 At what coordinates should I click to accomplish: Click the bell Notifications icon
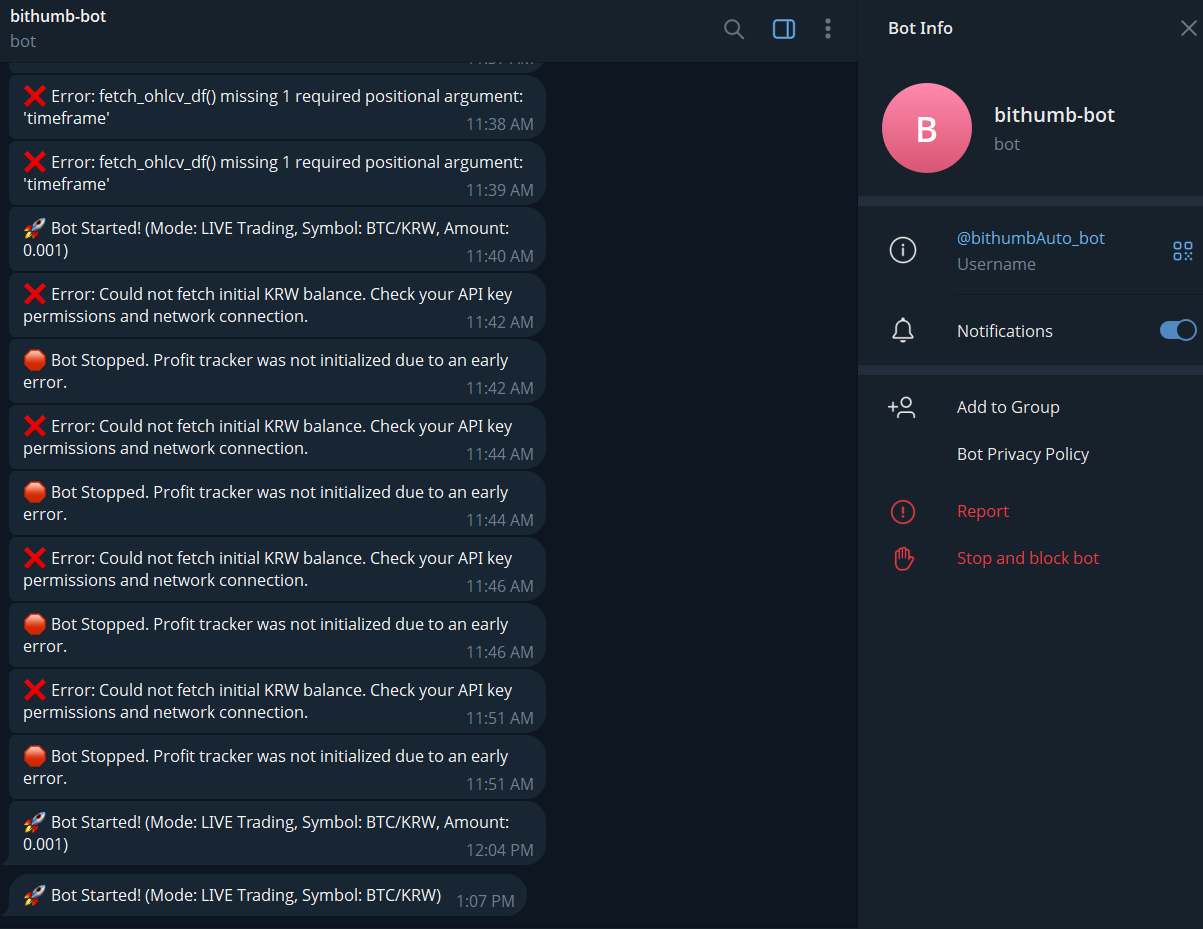pyautogui.click(x=903, y=331)
